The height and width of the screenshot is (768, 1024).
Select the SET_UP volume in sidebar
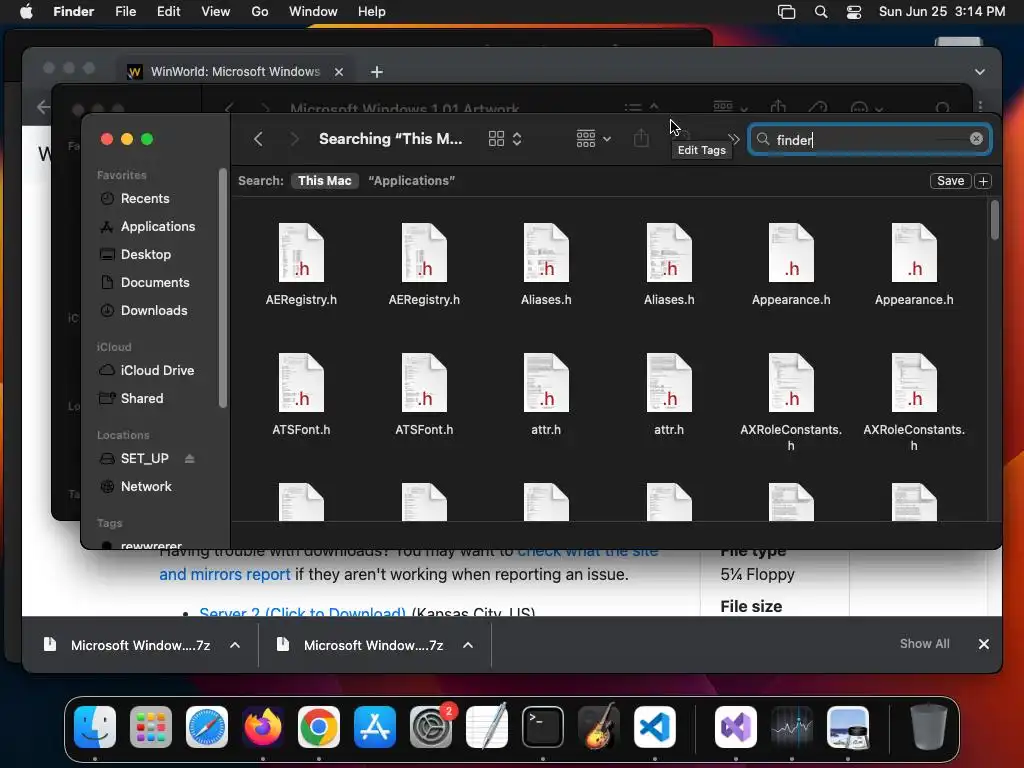144,458
